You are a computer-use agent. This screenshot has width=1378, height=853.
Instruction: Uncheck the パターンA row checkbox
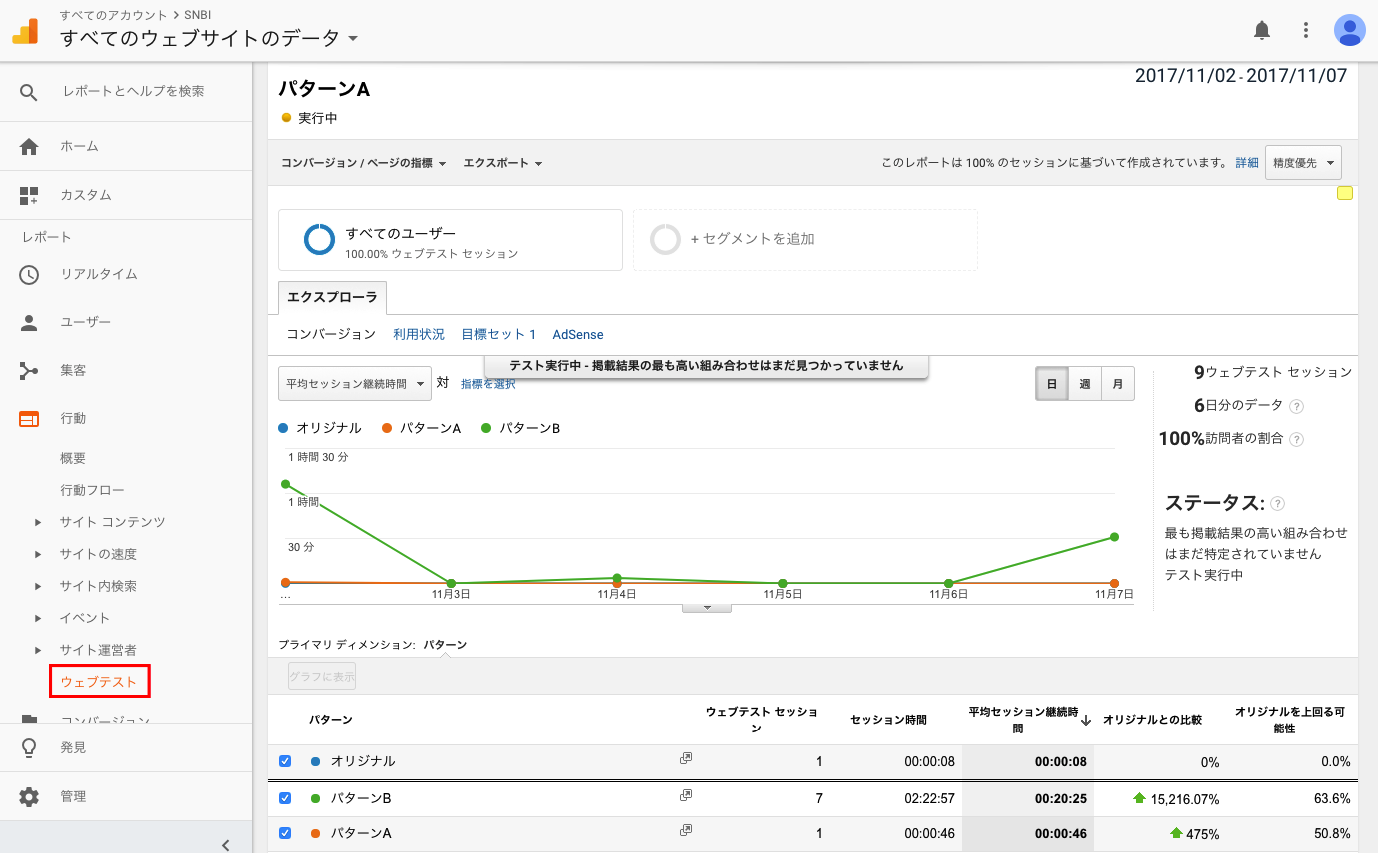click(285, 833)
